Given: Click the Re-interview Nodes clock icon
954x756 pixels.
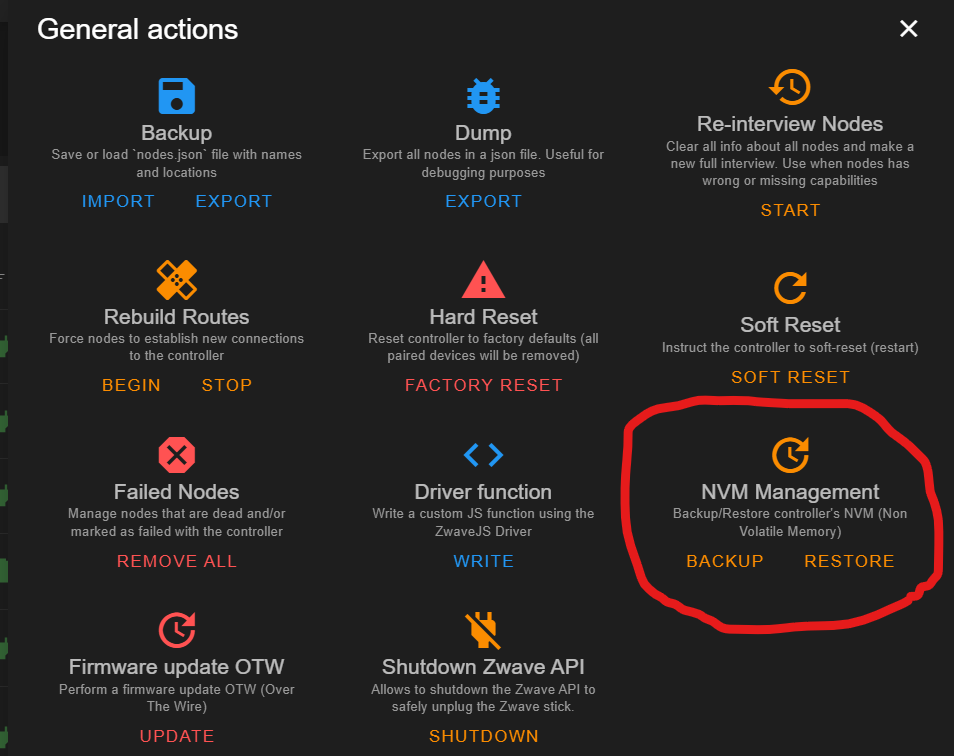Looking at the screenshot, I should 790,87.
